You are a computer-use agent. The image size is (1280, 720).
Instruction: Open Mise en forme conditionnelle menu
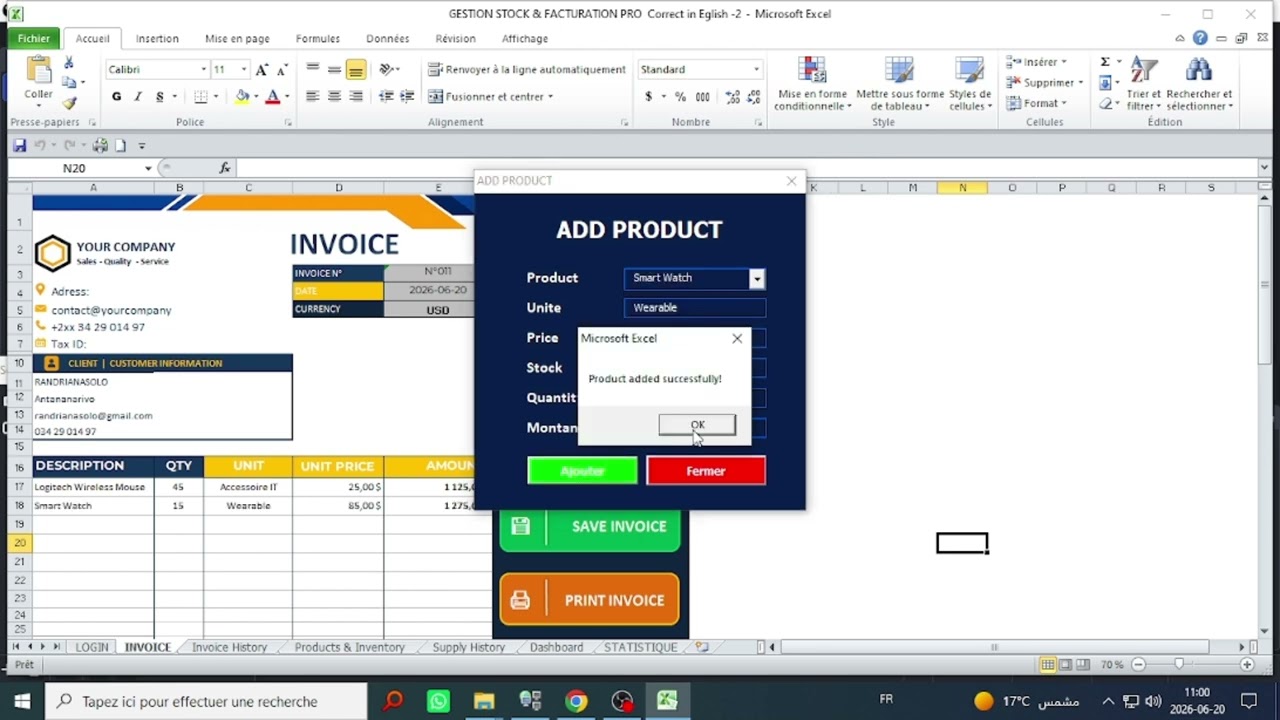point(812,84)
